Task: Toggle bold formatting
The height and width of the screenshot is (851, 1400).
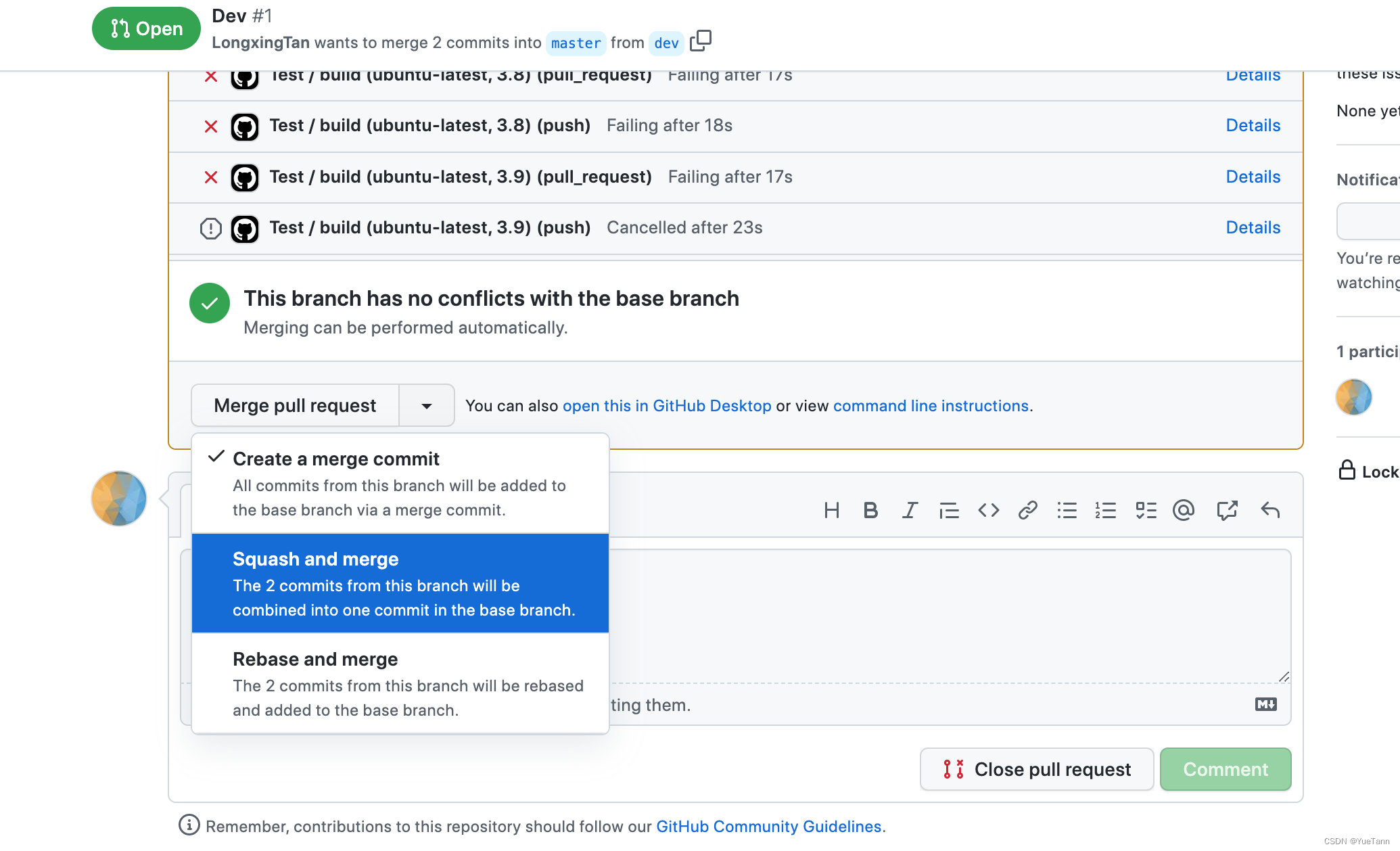Action: click(x=870, y=510)
